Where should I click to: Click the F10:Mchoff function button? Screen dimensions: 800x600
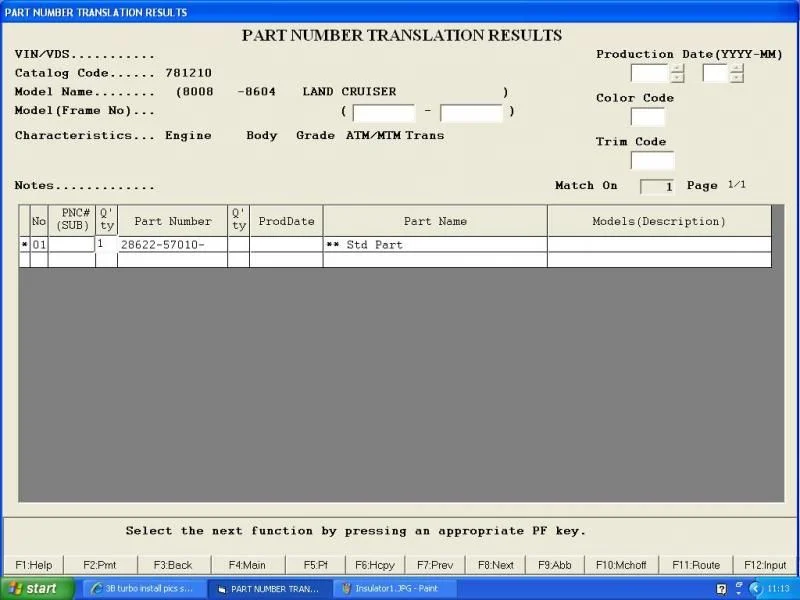tap(621, 565)
